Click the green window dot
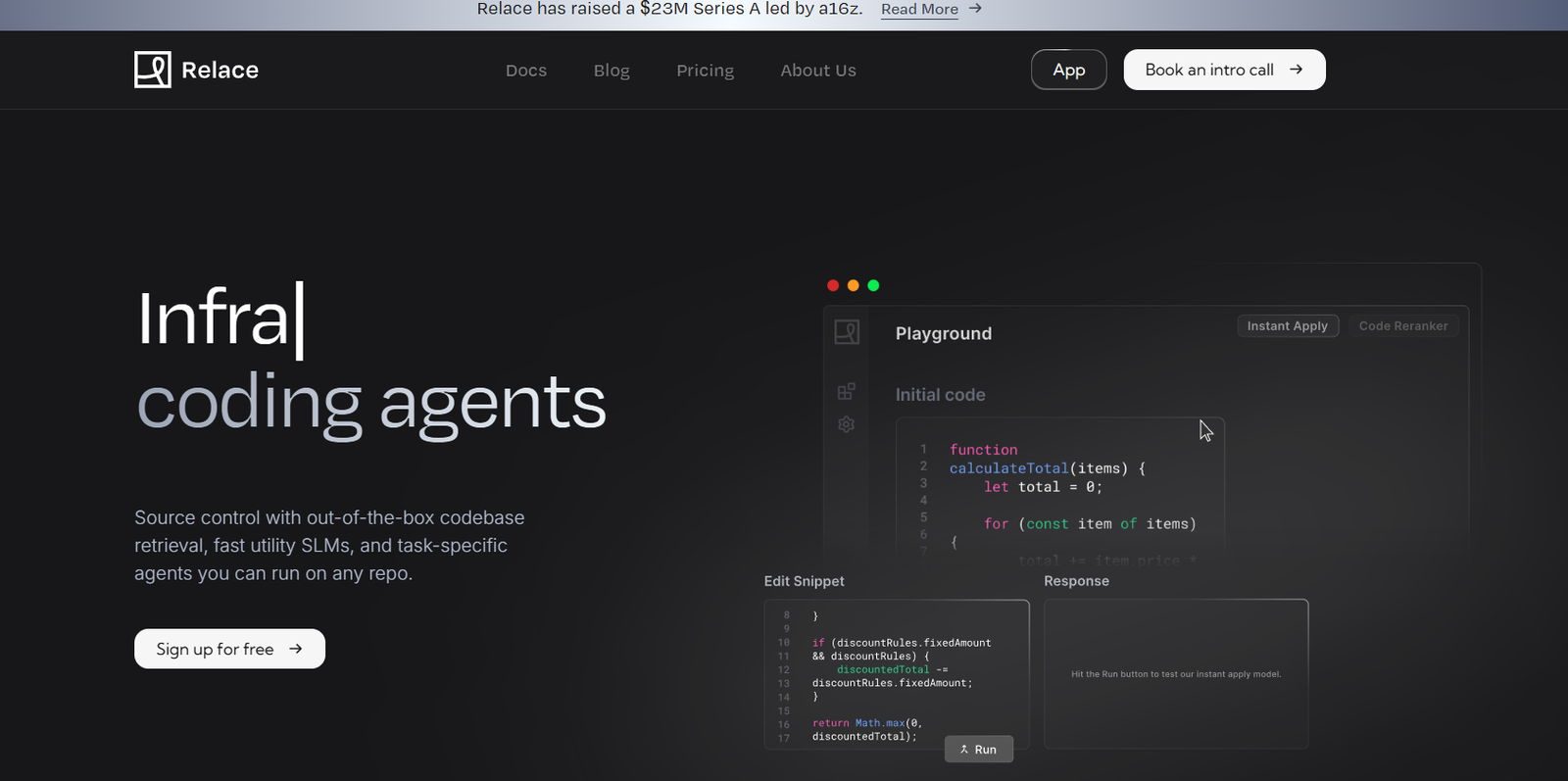The height and width of the screenshot is (781, 1568). 873,285
